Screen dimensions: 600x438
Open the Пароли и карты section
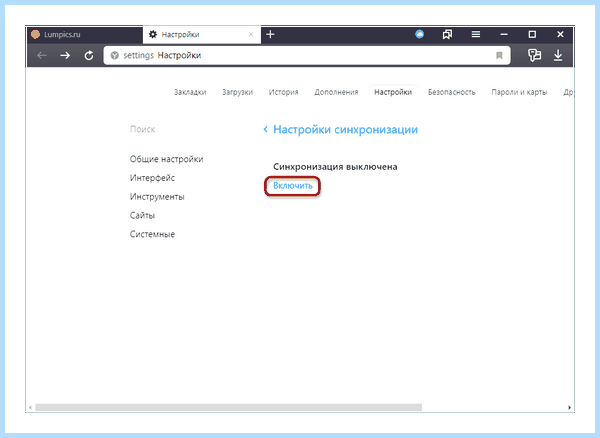tap(519, 92)
